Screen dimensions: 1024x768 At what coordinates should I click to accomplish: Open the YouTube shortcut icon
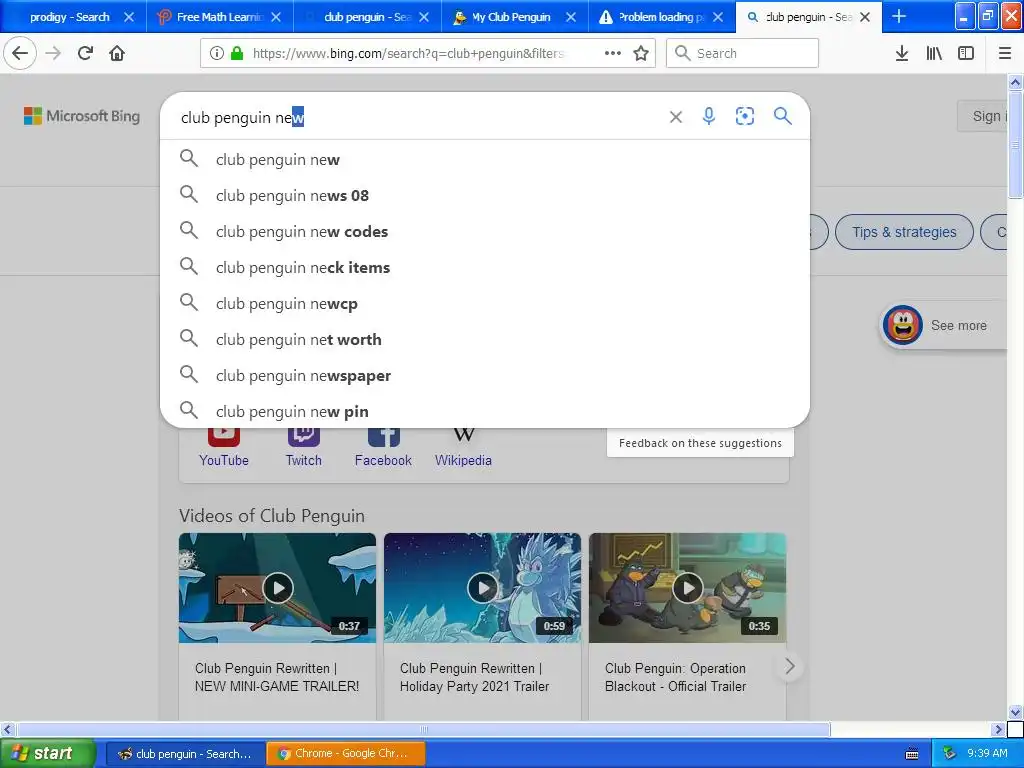tap(223, 436)
